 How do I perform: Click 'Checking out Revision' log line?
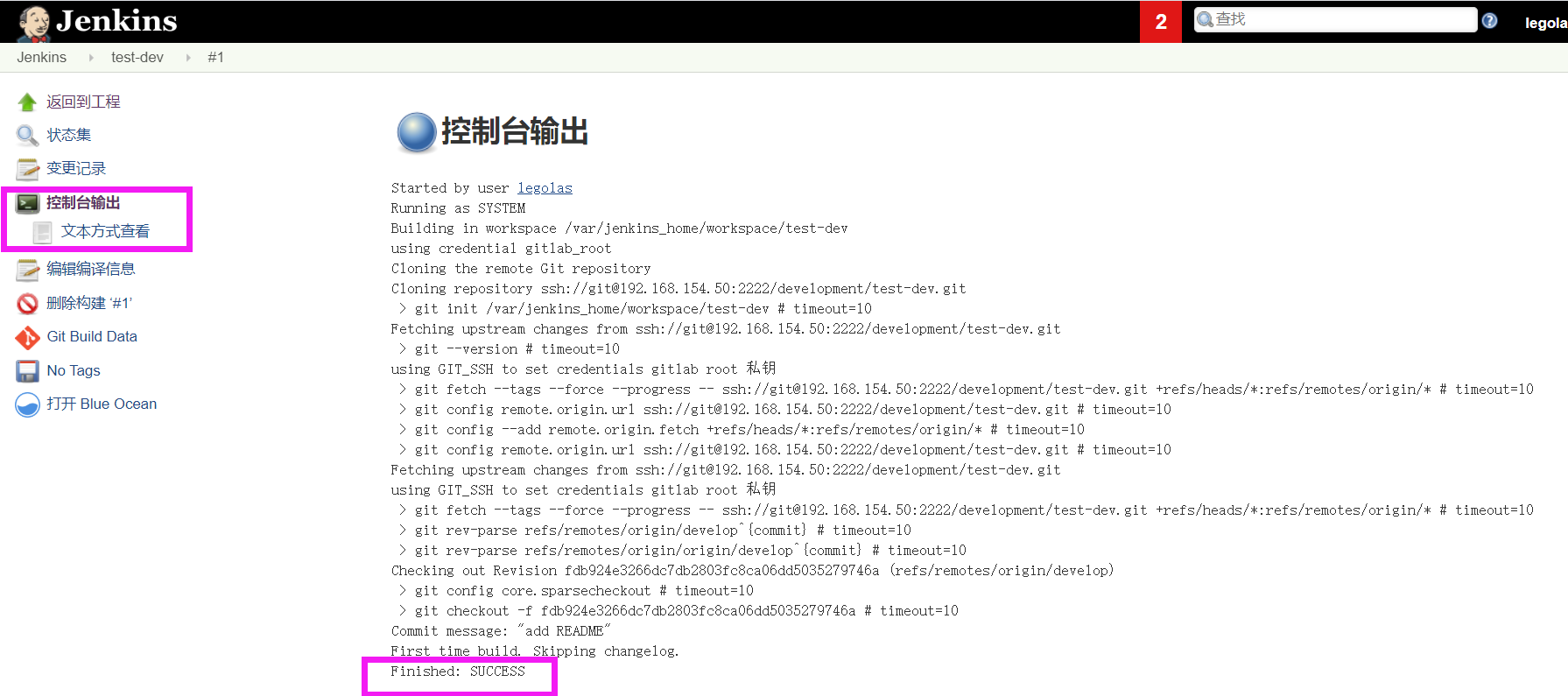click(x=752, y=571)
